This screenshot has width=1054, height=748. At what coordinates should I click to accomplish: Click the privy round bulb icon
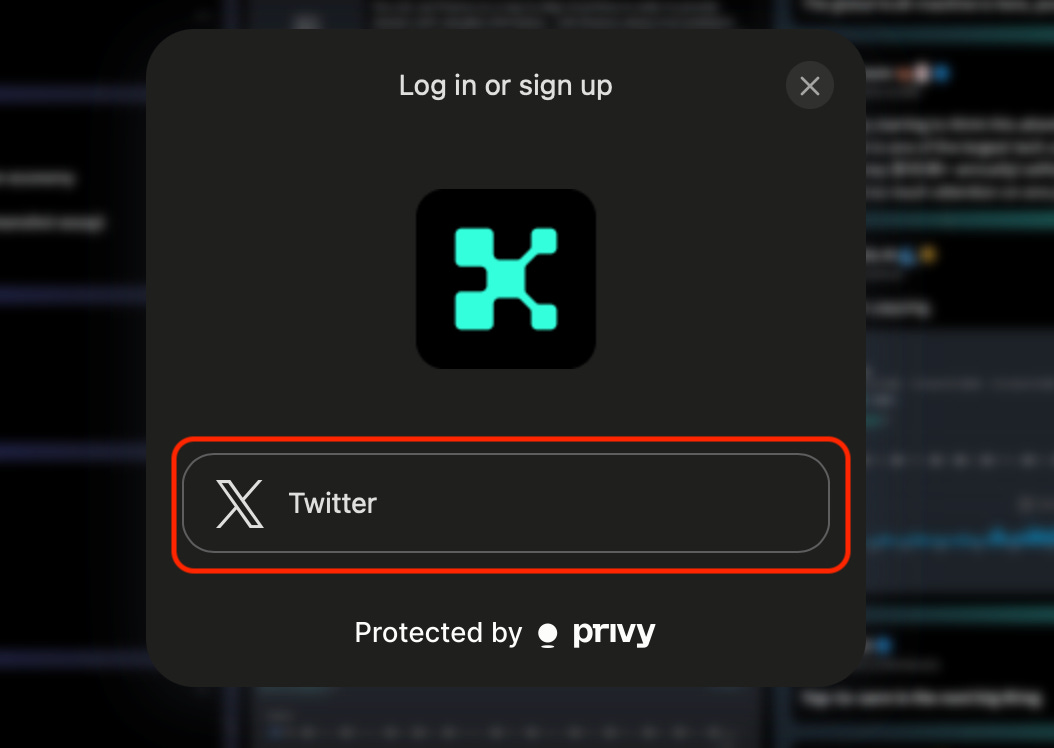pyautogui.click(x=548, y=634)
